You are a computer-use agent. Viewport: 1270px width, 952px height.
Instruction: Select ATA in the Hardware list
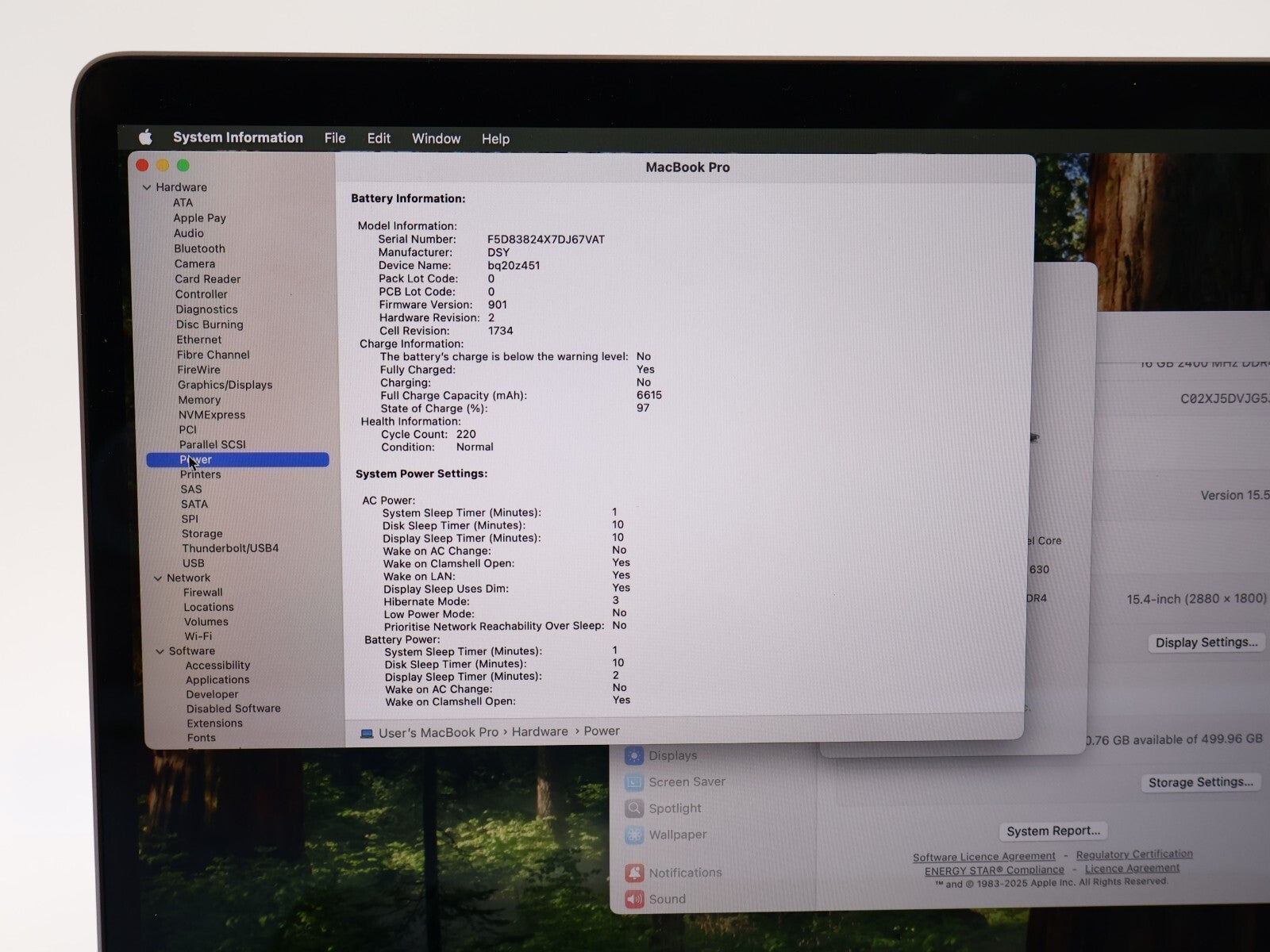pos(183,202)
